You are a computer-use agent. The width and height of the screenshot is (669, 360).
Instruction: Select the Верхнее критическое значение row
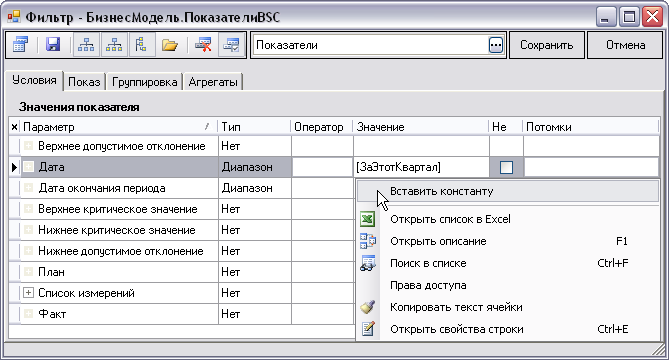tap(119, 209)
